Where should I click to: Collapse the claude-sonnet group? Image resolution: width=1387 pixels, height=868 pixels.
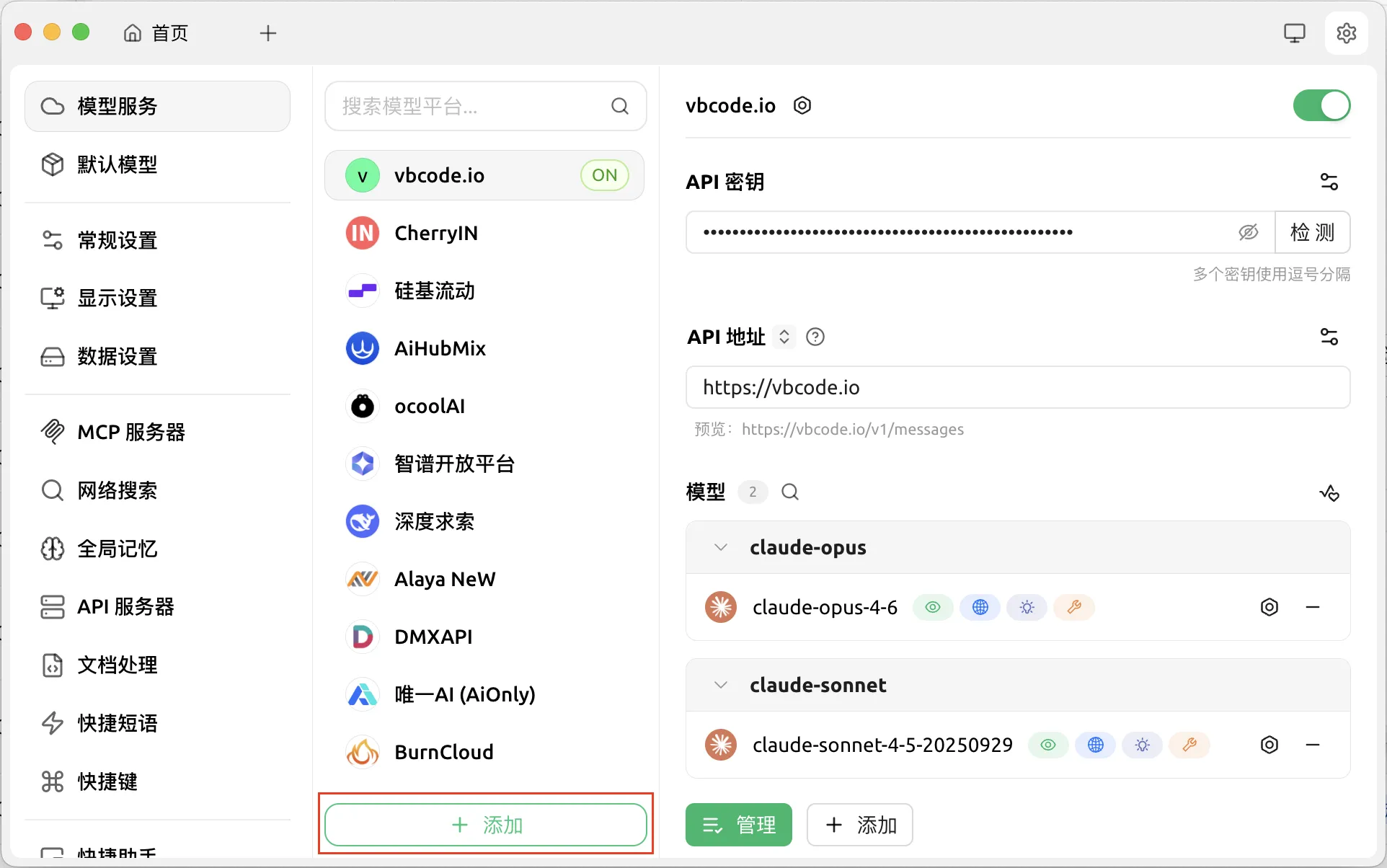pyautogui.click(x=720, y=685)
